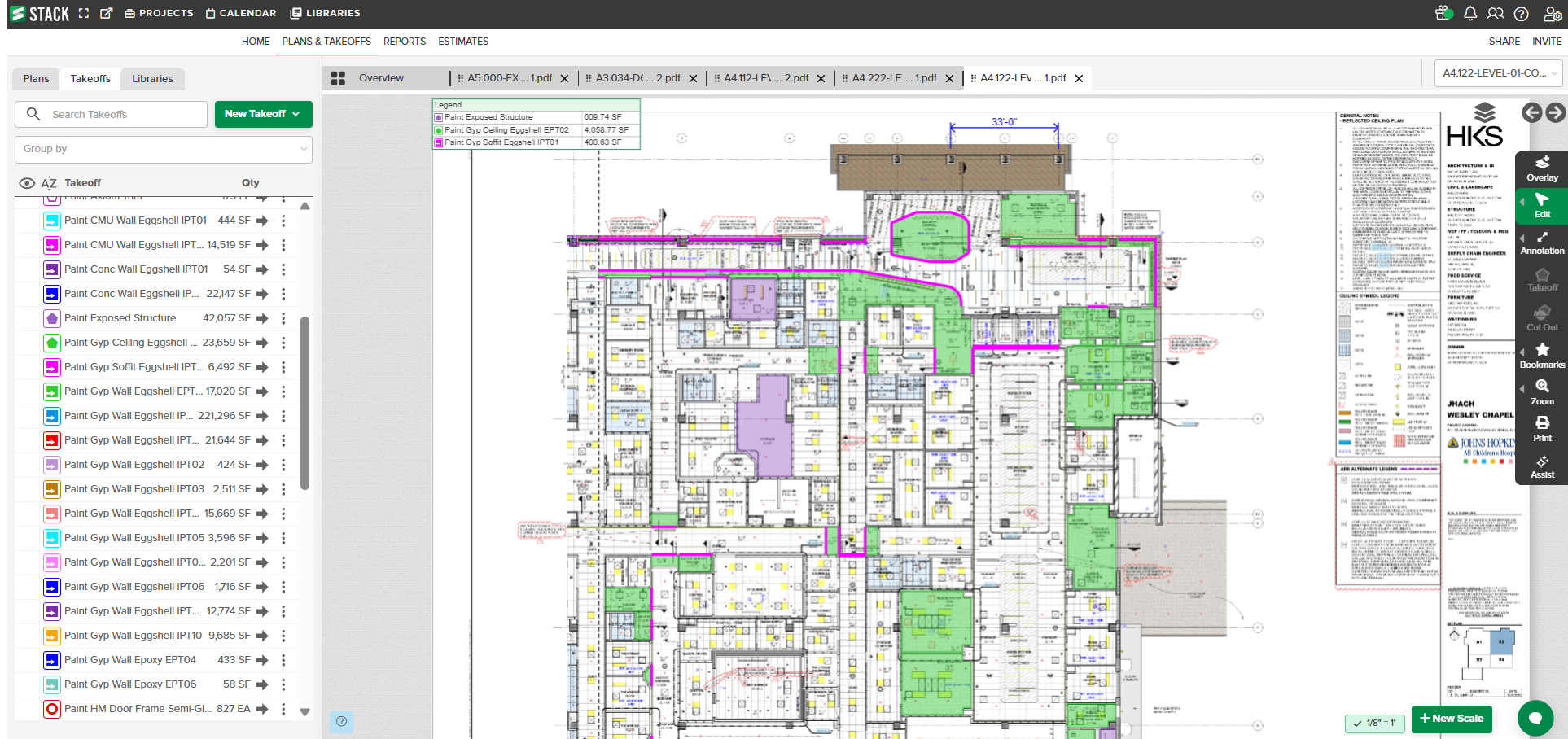Viewport: 1568px width, 739px height.
Task: Select the Annotation tool
Action: coord(1542,243)
